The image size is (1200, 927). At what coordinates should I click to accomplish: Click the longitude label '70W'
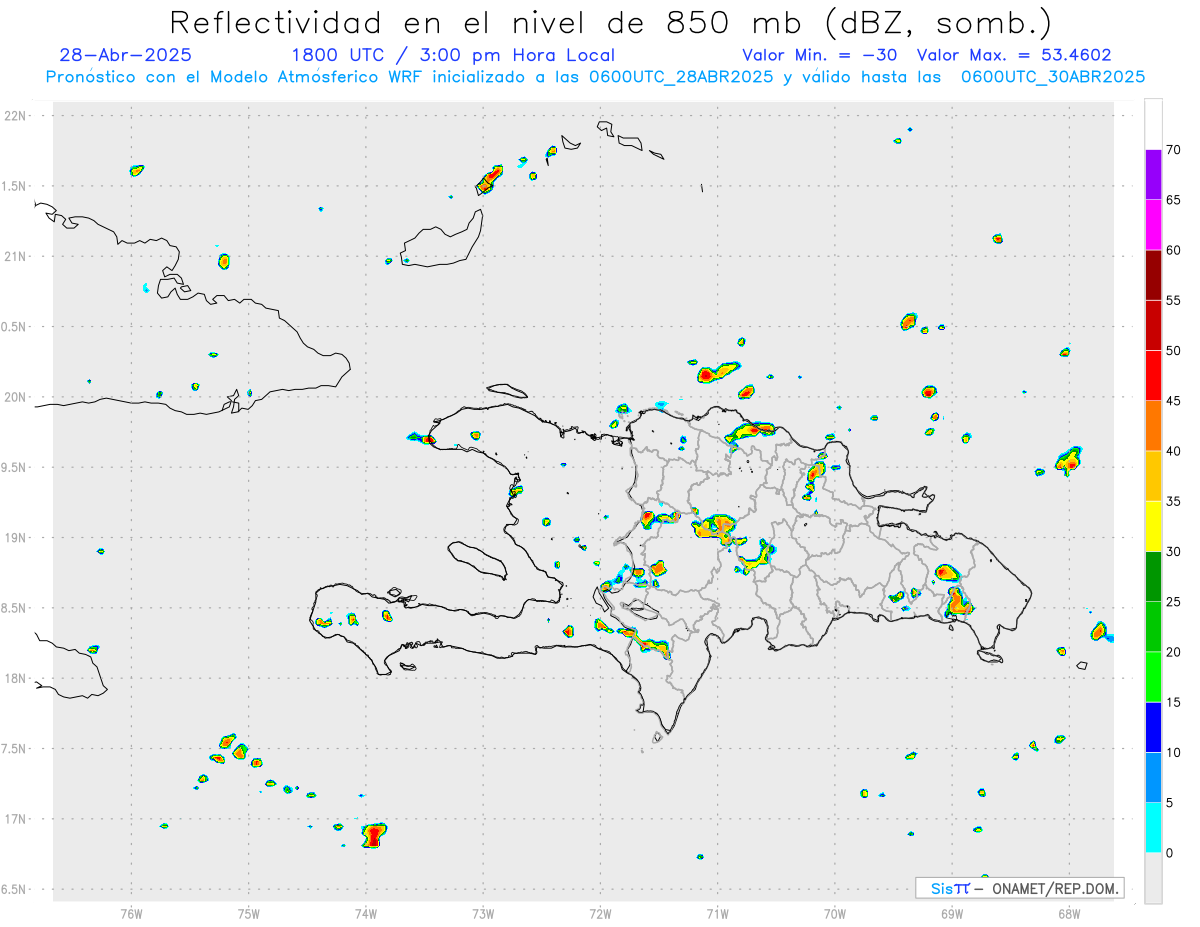[835, 914]
